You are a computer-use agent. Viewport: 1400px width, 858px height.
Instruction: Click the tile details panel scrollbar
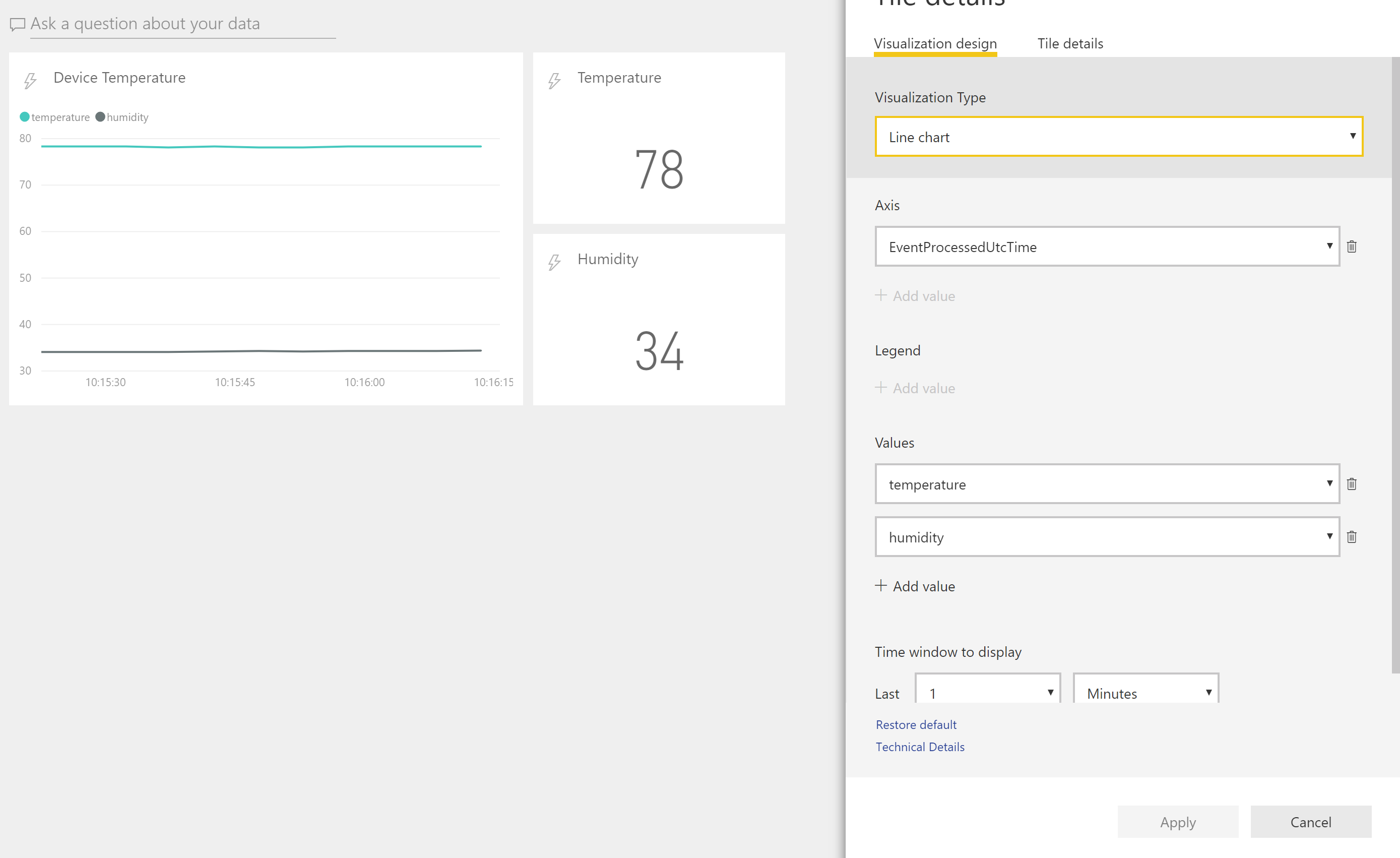1395,365
